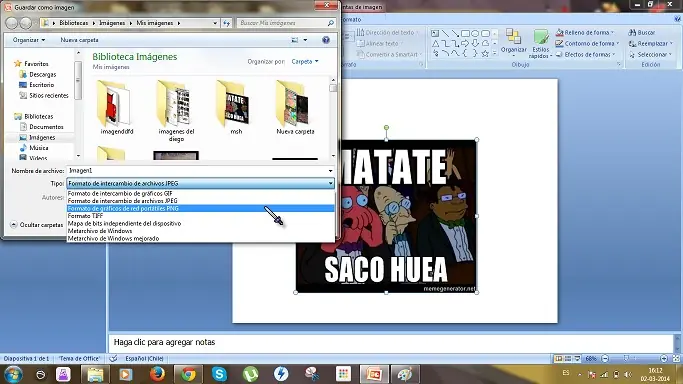Expand the view options arrow in dialog
Viewport: 683px width, 384px height.
pyautogui.click(x=305, y=40)
